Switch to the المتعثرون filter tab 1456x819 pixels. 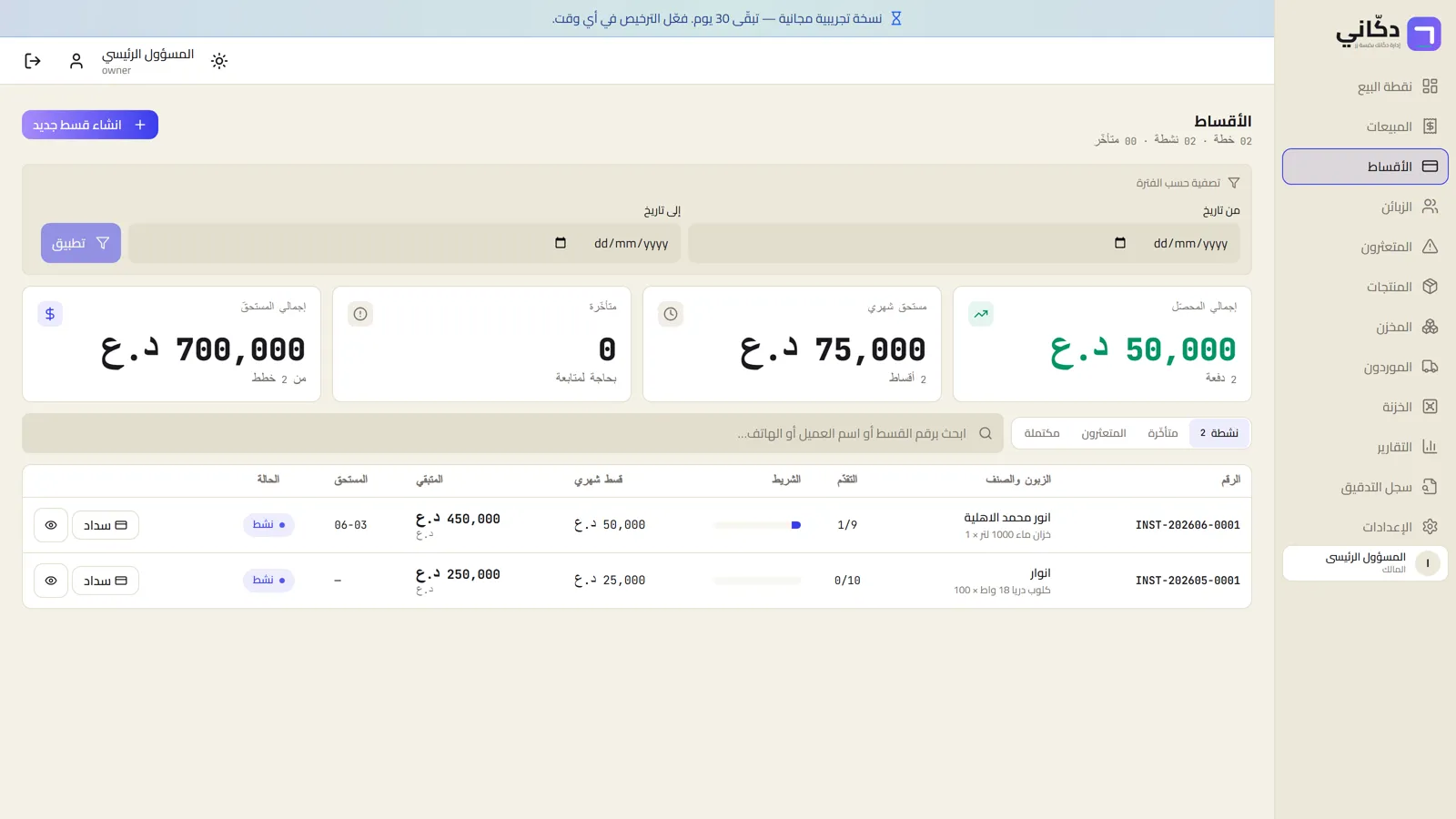tap(1104, 433)
